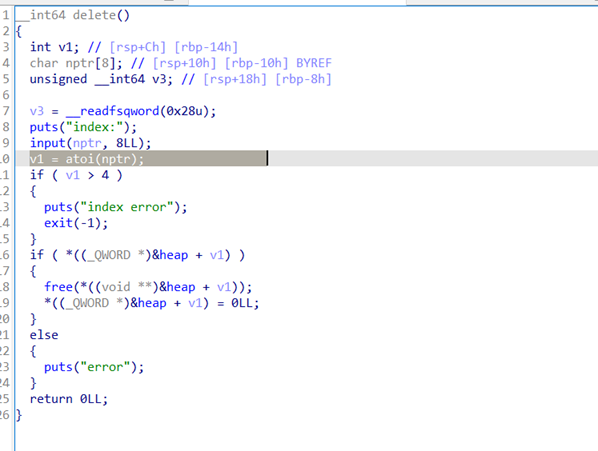Click the 'BYREF' comment annotation
This screenshot has width=598, height=451.
point(314,63)
